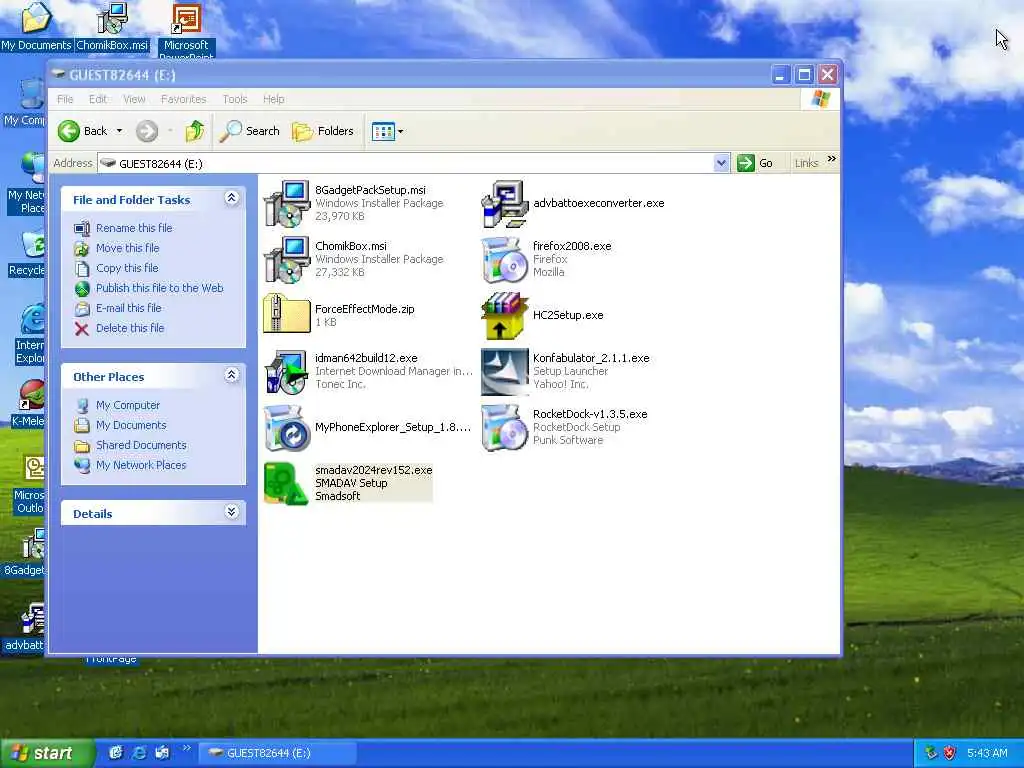
Task: Go up one folder level
Action: click(x=195, y=131)
